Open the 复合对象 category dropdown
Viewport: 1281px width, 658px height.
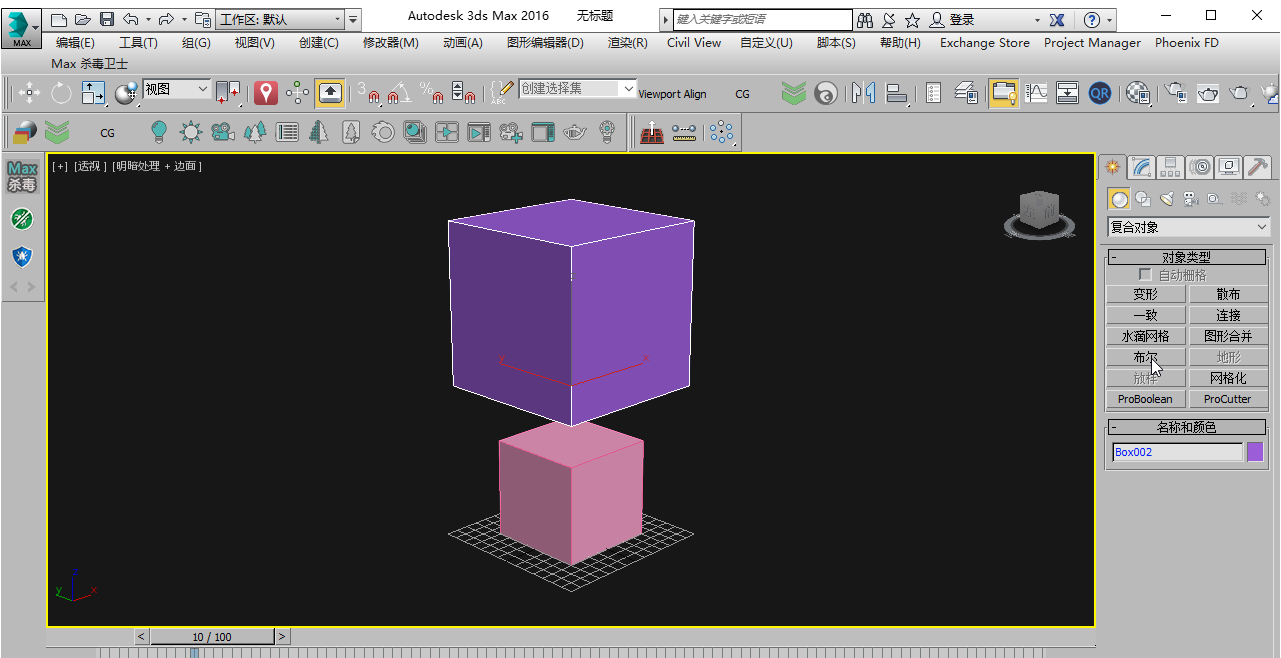point(1188,228)
